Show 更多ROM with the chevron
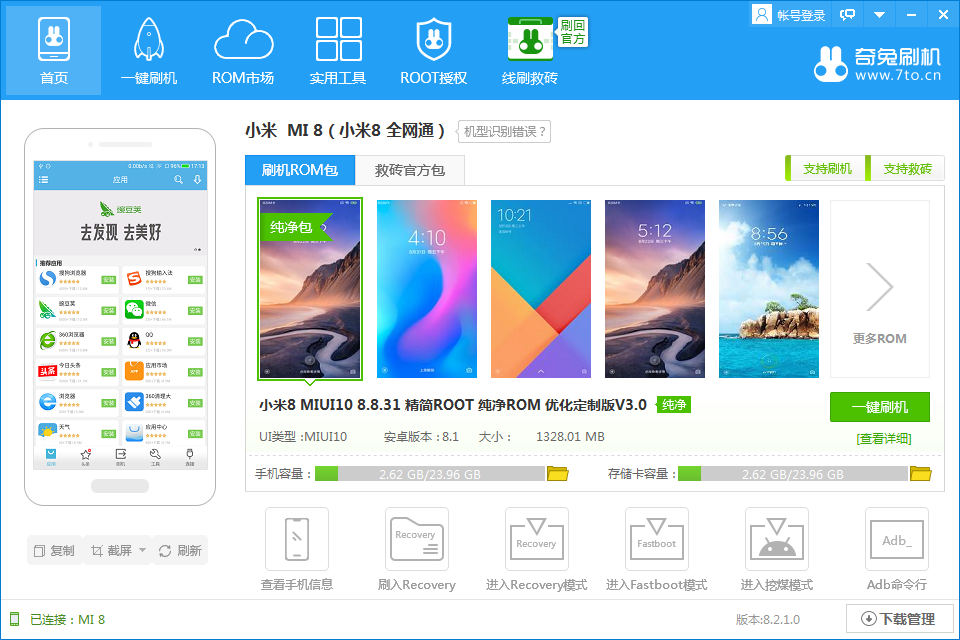 tap(879, 287)
